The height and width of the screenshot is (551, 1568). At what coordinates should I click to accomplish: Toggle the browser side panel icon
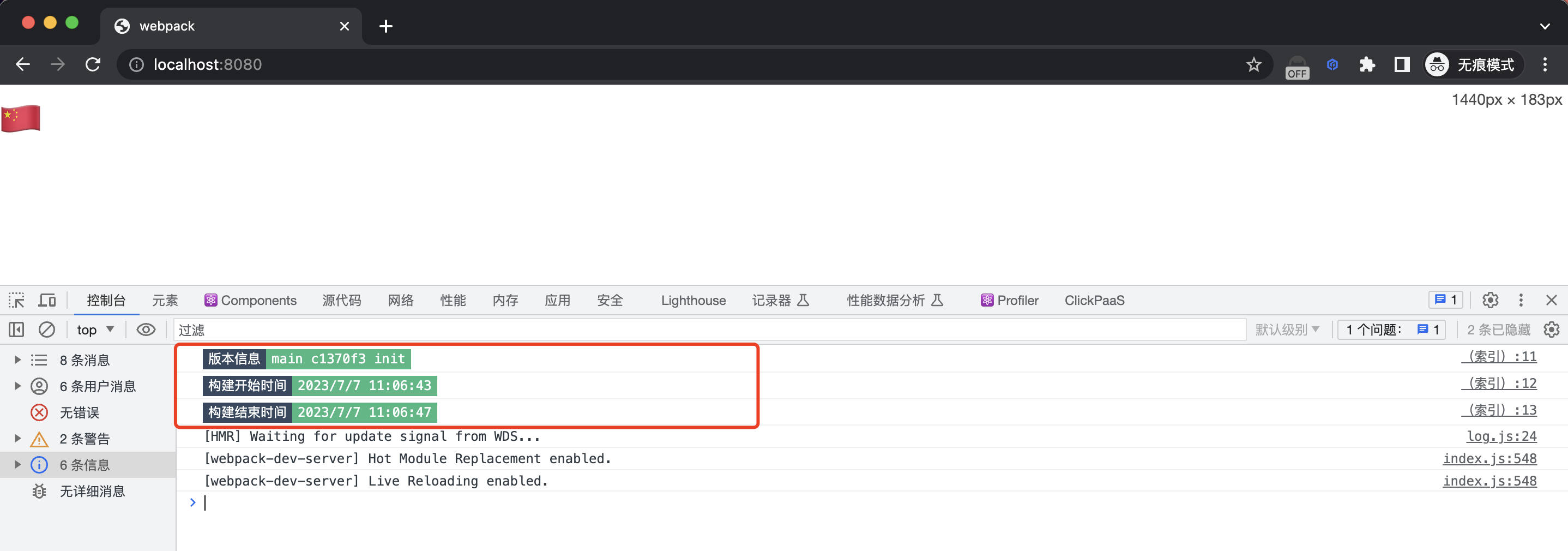1402,64
